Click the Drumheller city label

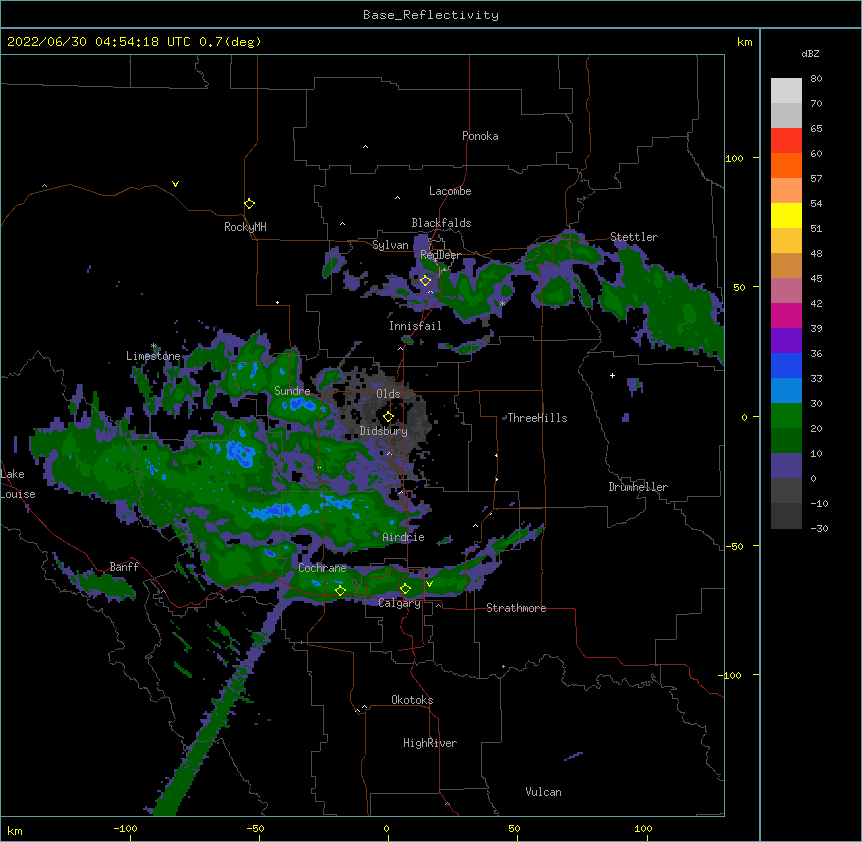click(638, 487)
